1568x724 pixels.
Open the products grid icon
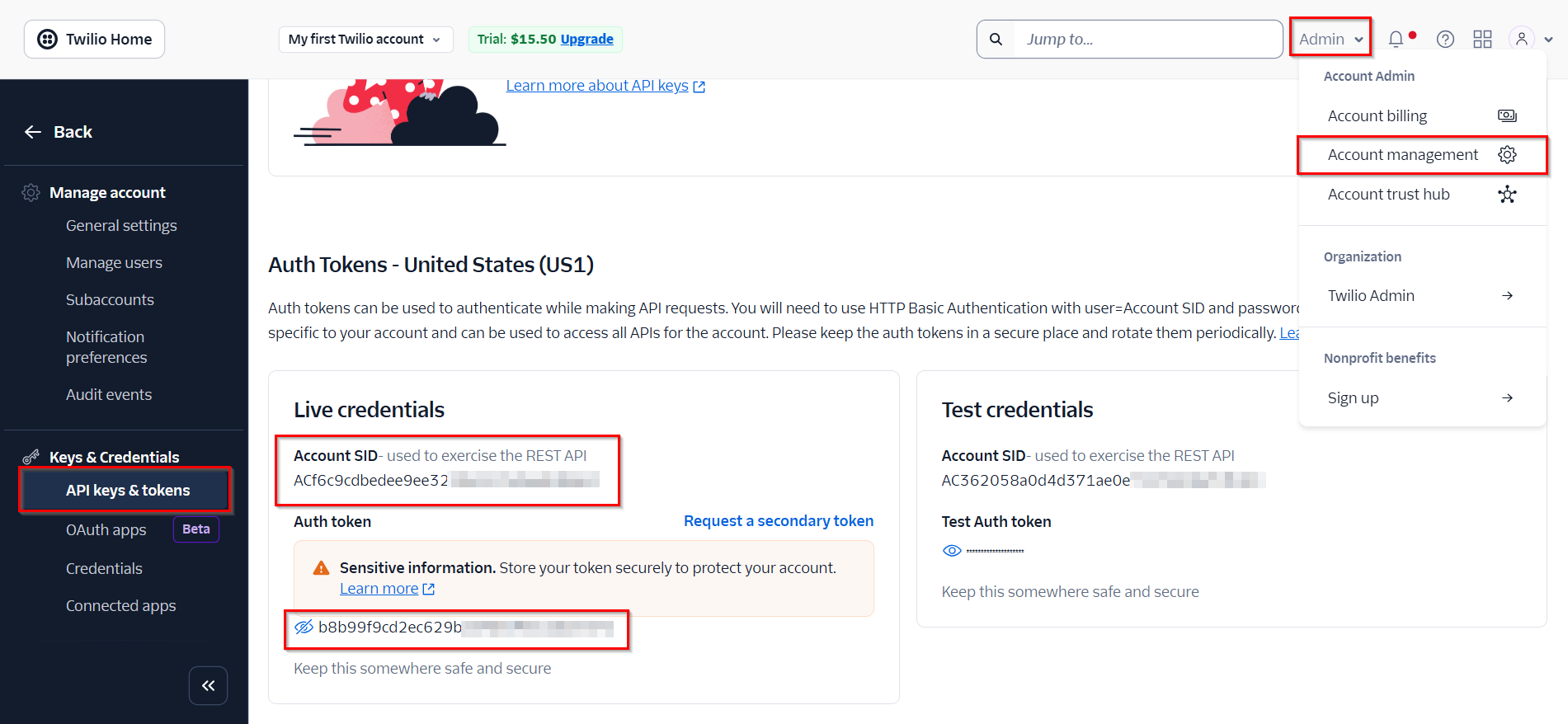pyautogui.click(x=1482, y=39)
